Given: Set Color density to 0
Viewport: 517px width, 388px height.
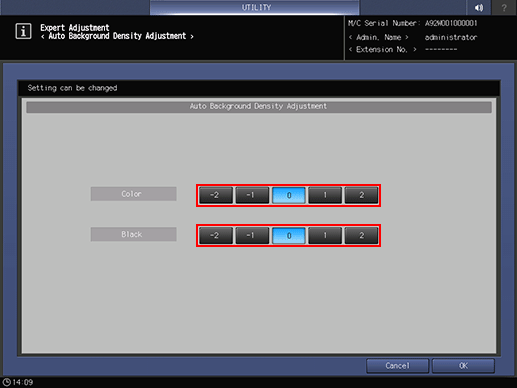Looking at the screenshot, I should point(289,195).
